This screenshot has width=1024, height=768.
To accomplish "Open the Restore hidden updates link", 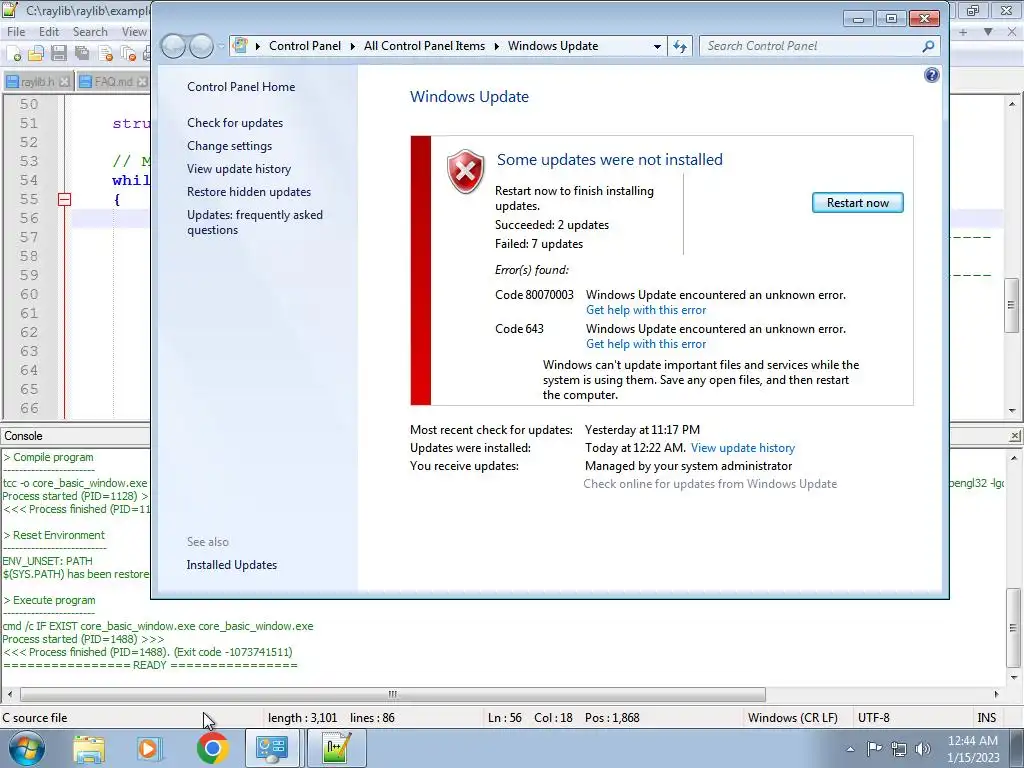I will pos(249,191).
